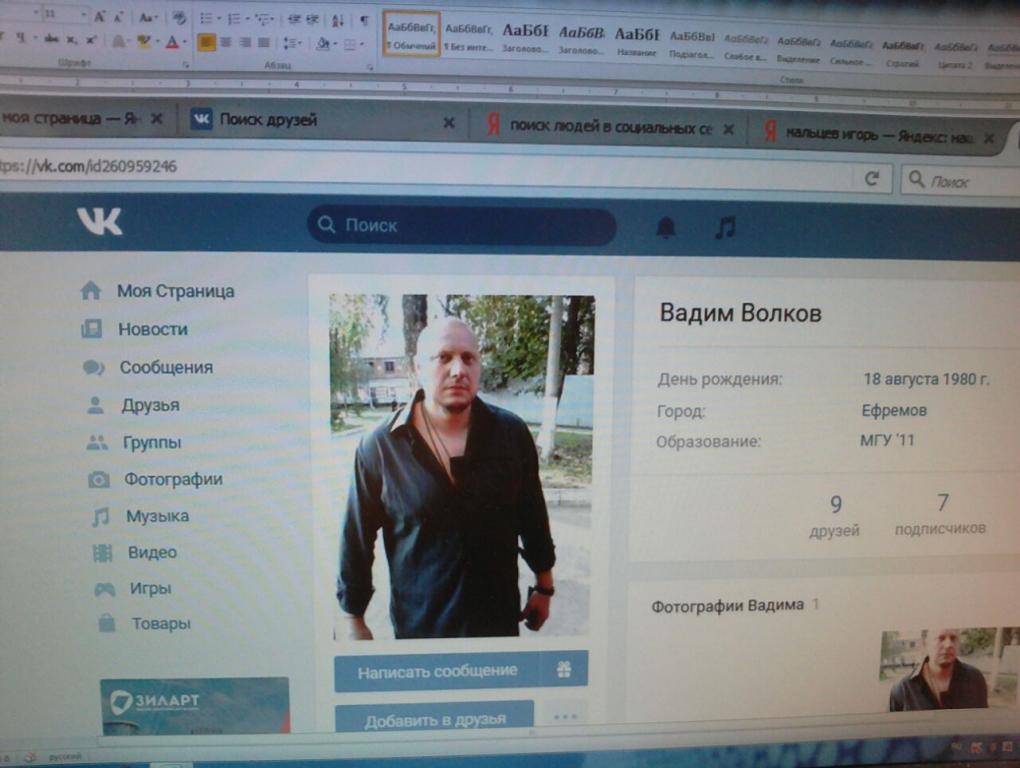Screen dimensions: 1020x768
Task: Switch to the поиск людей в социальных tab
Action: pyautogui.click(x=610, y=128)
